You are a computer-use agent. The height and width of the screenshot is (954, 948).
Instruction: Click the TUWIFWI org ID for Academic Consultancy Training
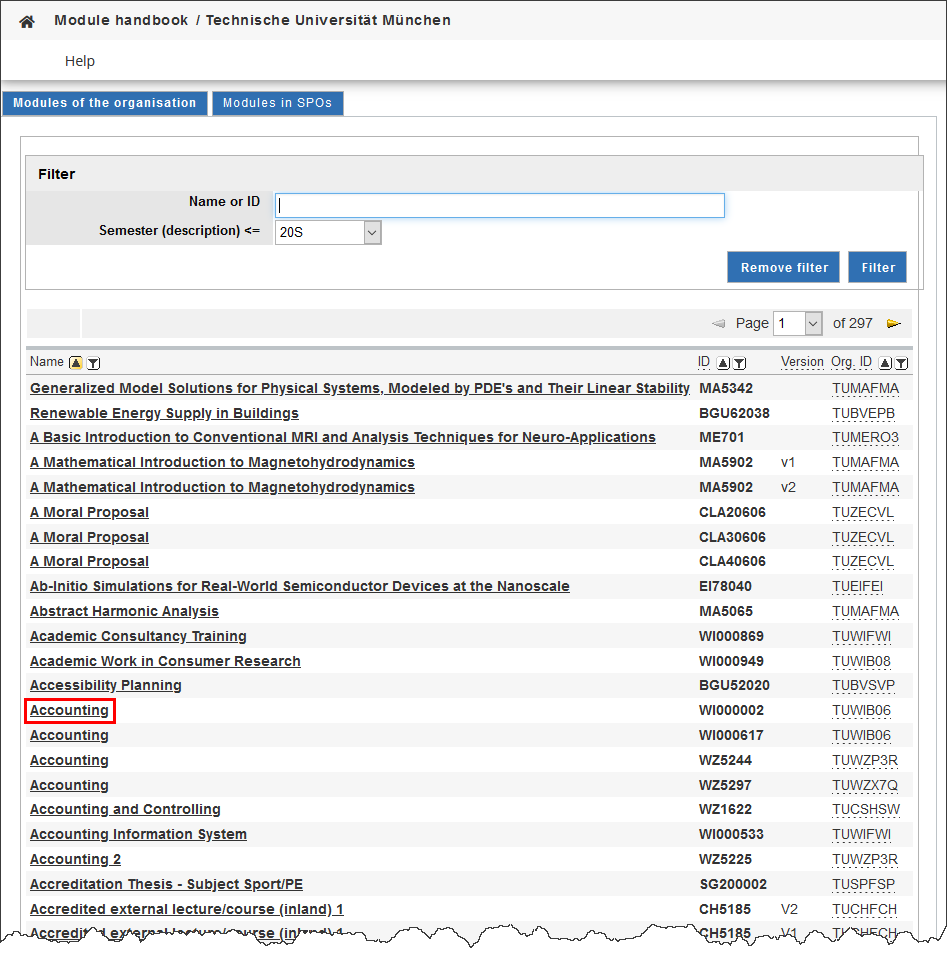860,636
